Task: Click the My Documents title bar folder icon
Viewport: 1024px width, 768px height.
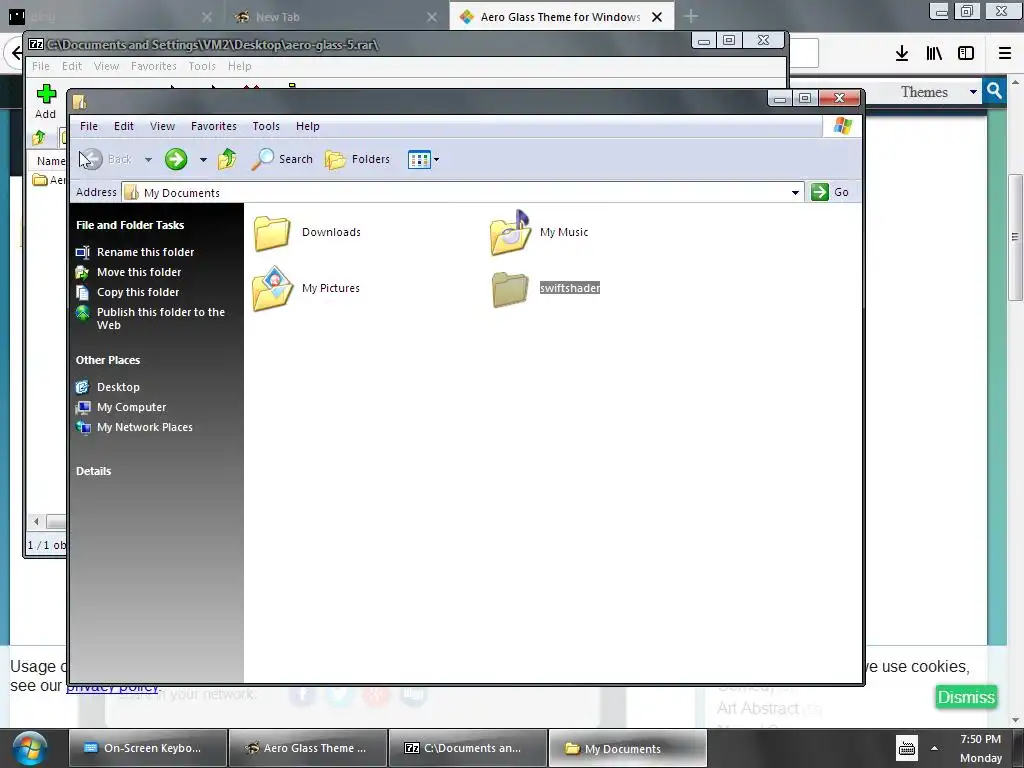Action: 80,101
